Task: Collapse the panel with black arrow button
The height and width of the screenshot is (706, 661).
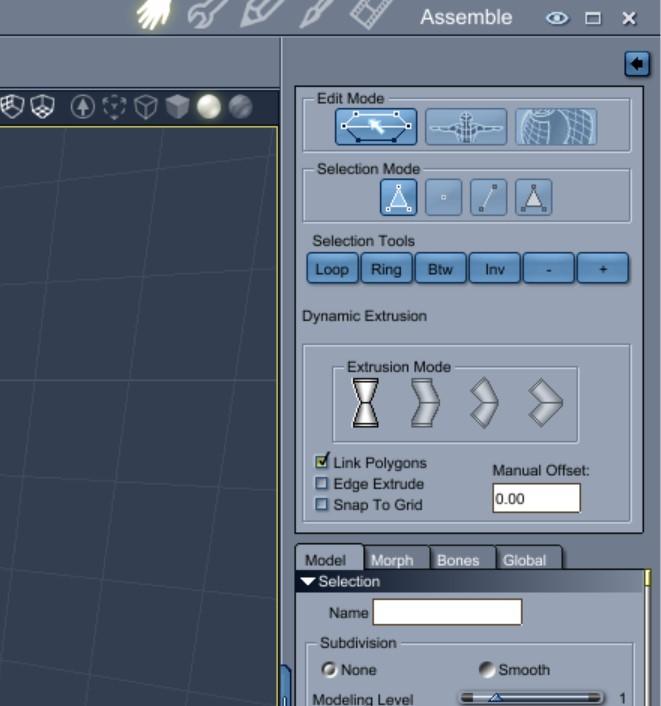Action: coord(637,64)
